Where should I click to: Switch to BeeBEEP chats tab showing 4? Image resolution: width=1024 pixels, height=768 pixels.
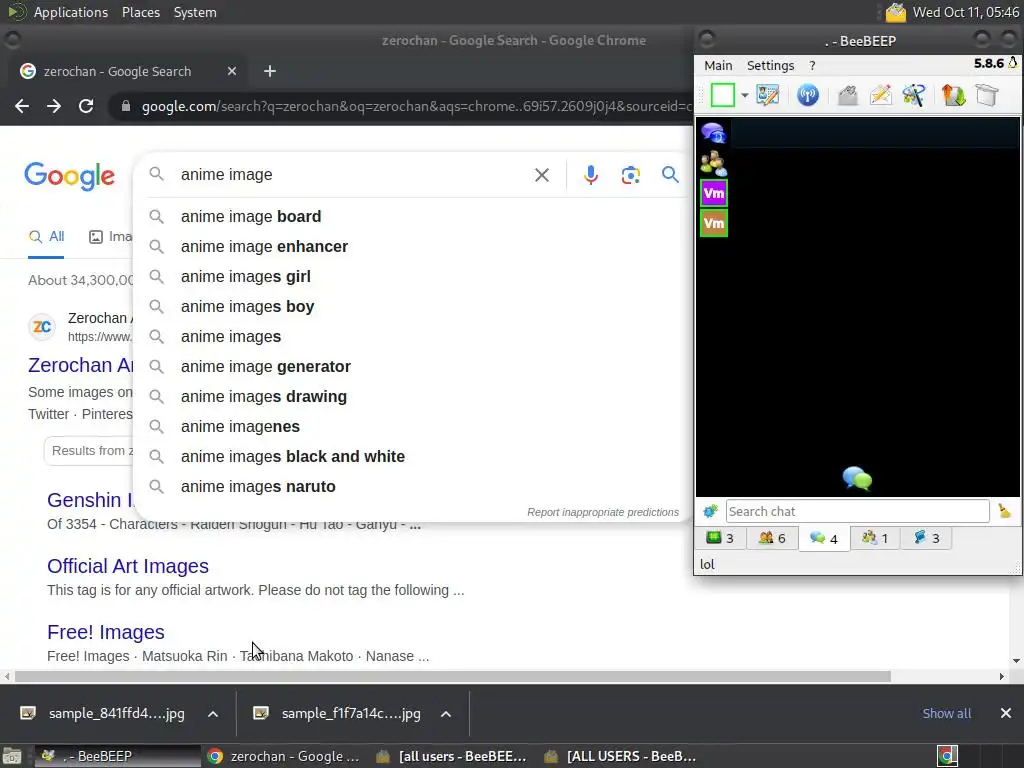[824, 538]
